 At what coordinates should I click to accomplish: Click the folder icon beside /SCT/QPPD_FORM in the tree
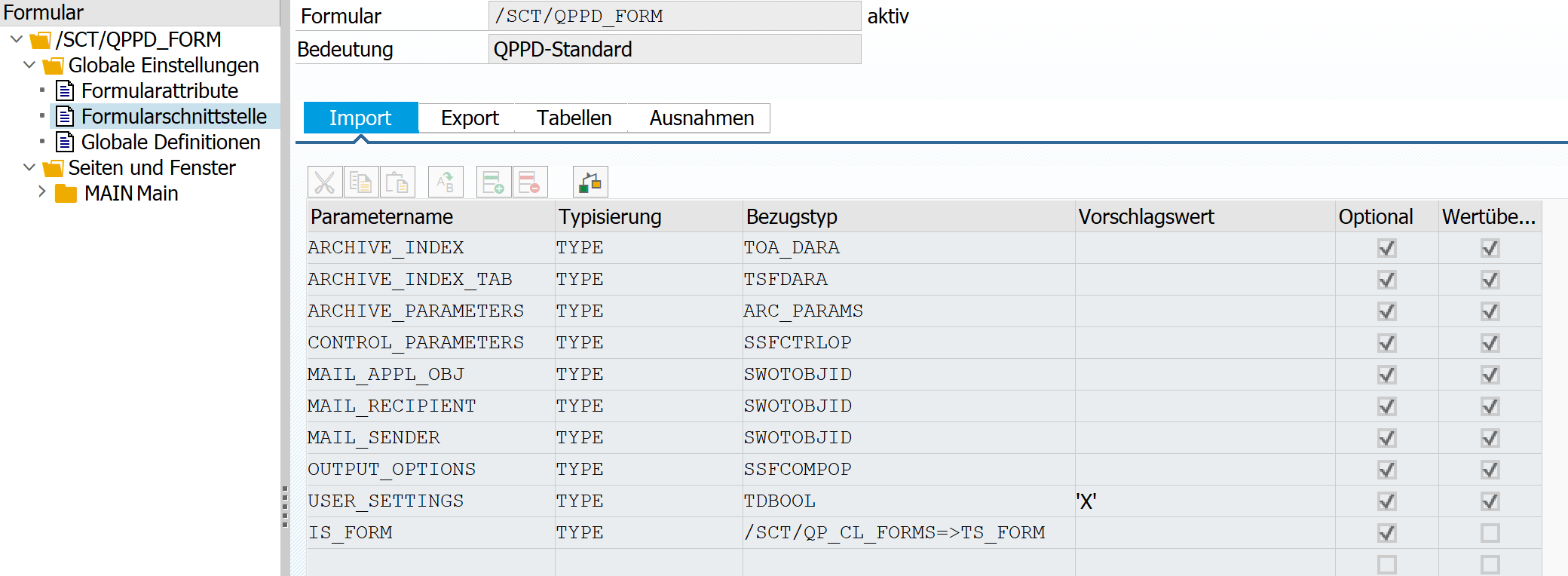[40, 40]
